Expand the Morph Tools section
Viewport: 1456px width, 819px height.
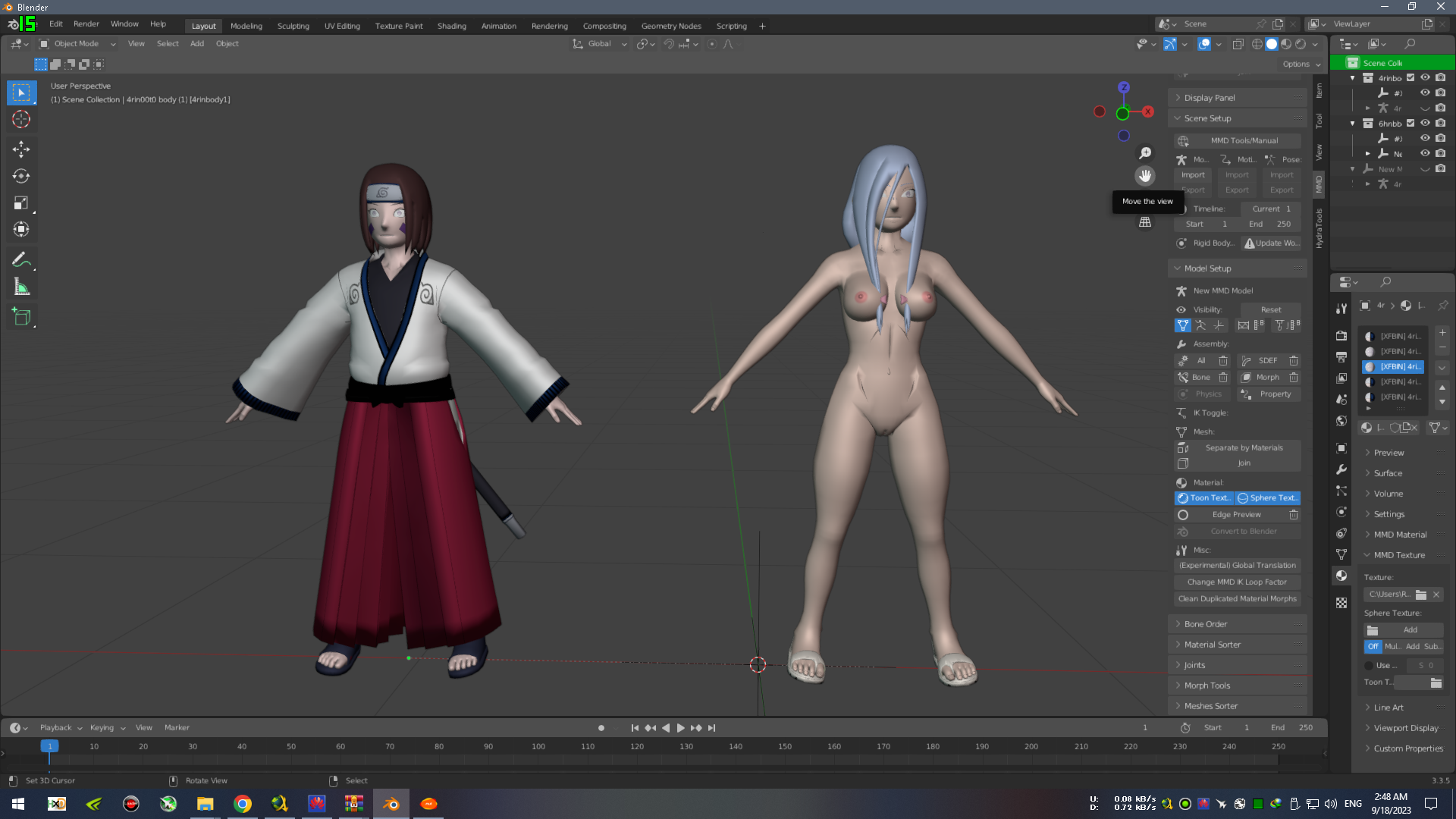[1238, 686]
